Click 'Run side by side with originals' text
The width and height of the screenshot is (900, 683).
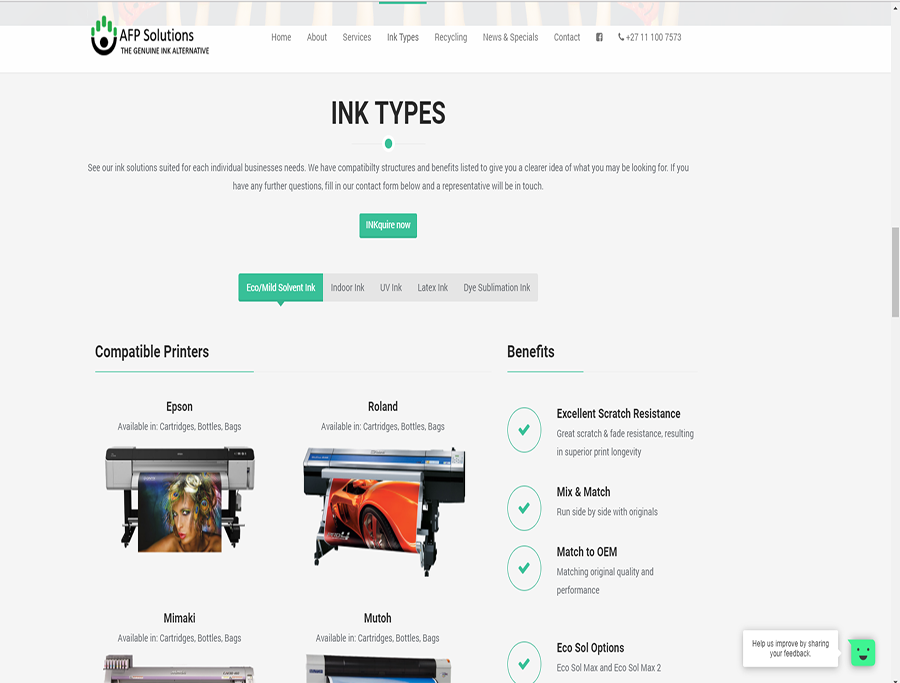click(607, 512)
